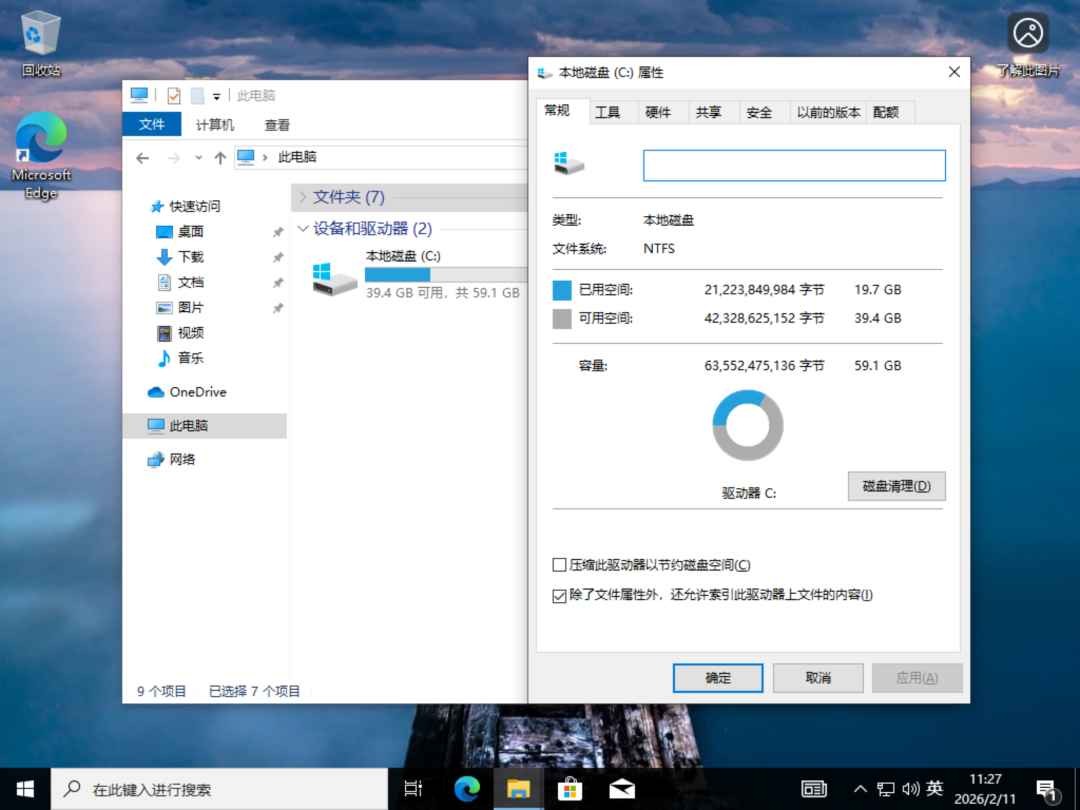Switch to the 共享 tab
The height and width of the screenshot is (810, 1080).
(708, 112)
